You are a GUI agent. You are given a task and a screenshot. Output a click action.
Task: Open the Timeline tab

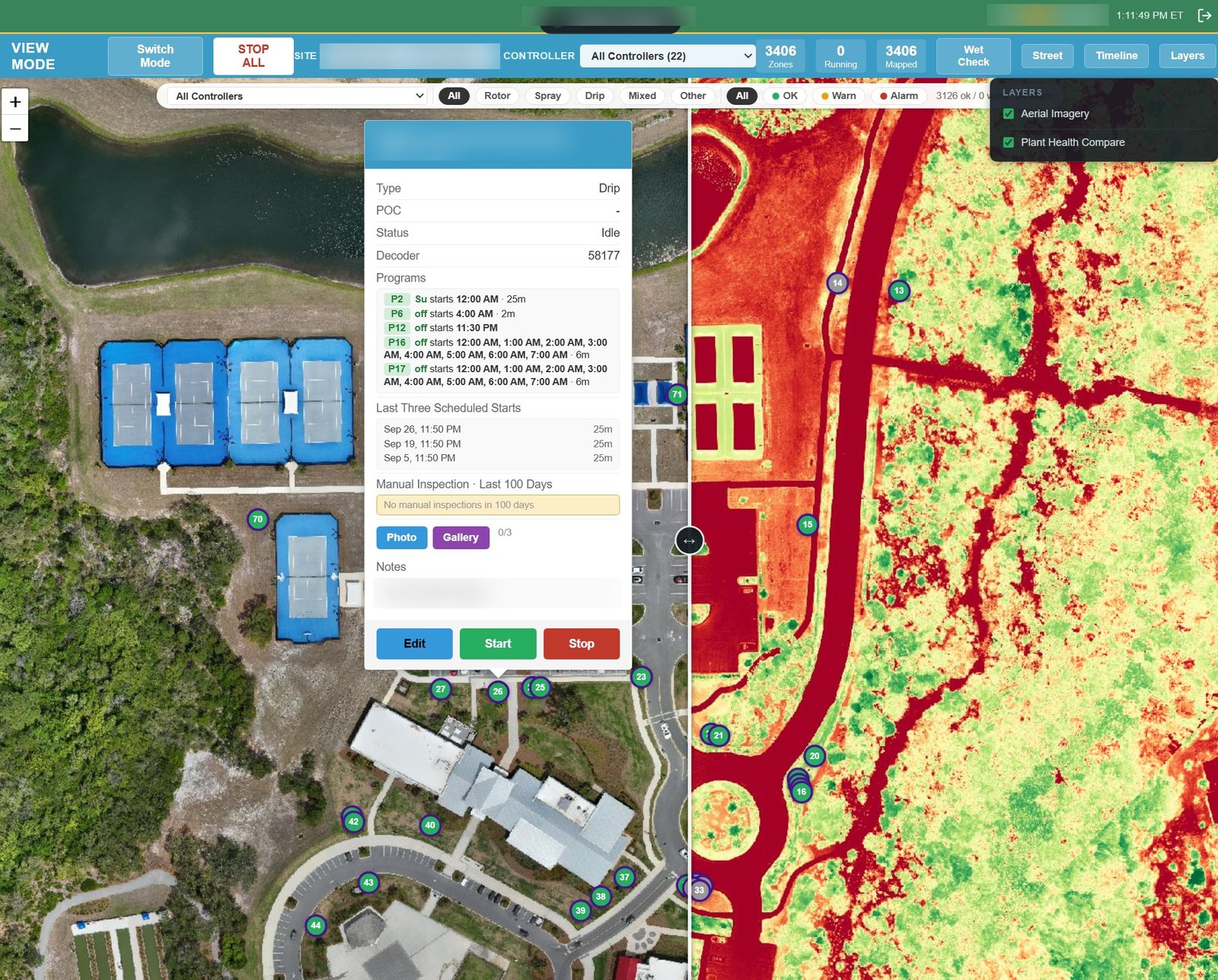point(1116,56)
